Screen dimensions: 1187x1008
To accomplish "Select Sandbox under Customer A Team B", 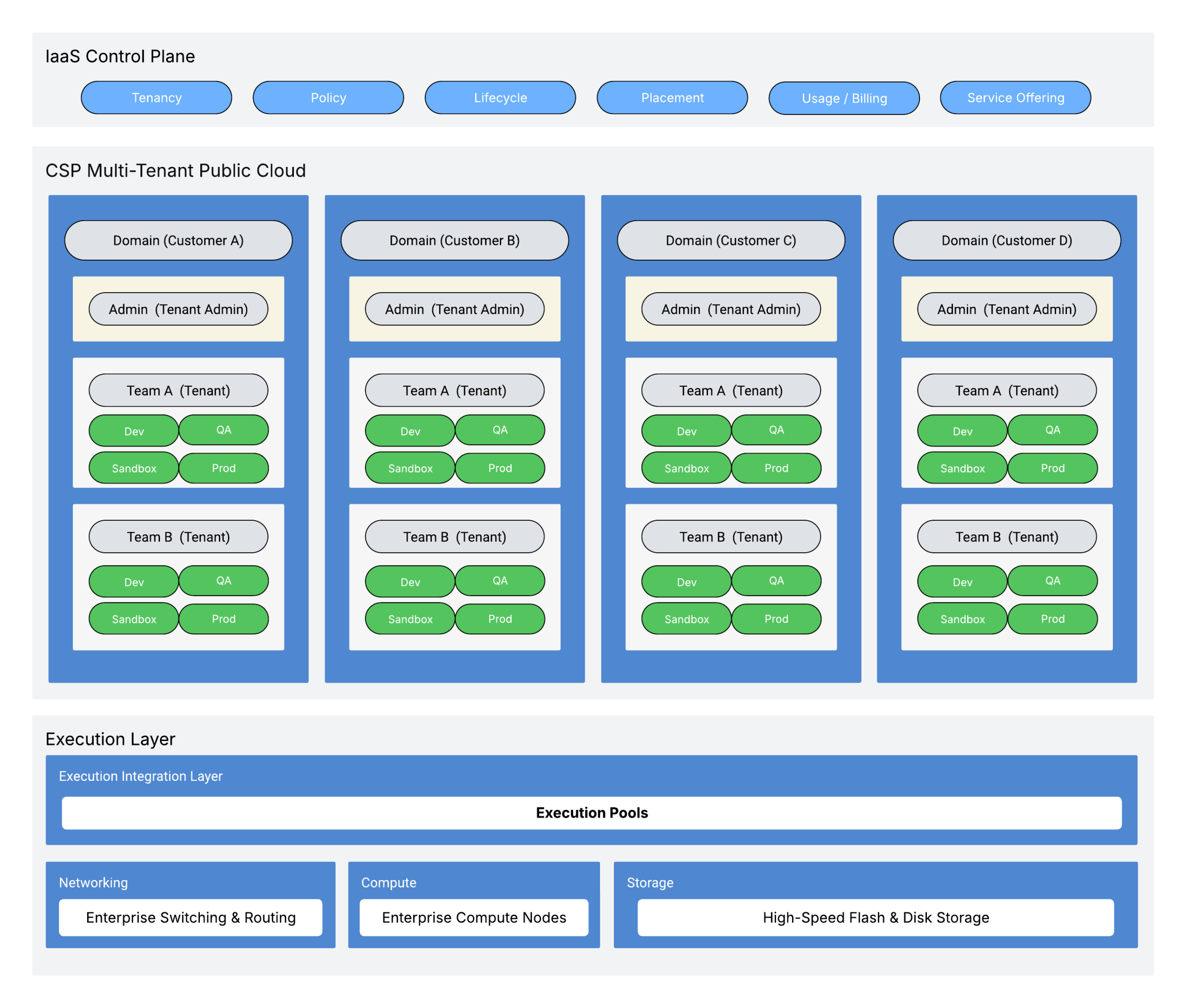I will pyautogui.click(x=134, y=619).
